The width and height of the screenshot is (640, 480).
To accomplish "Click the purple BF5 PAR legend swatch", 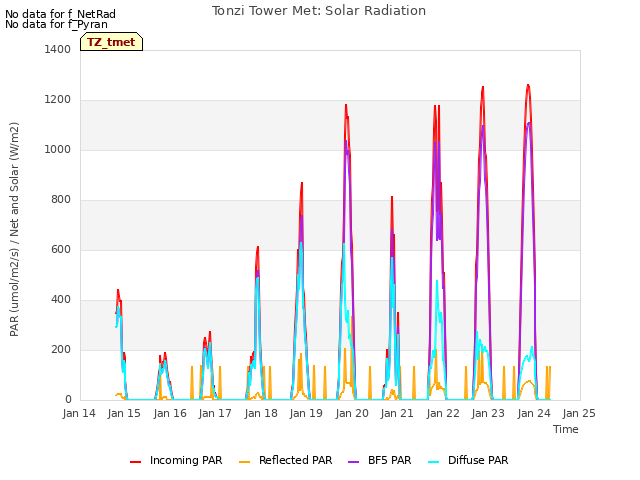I will (353, 462).
